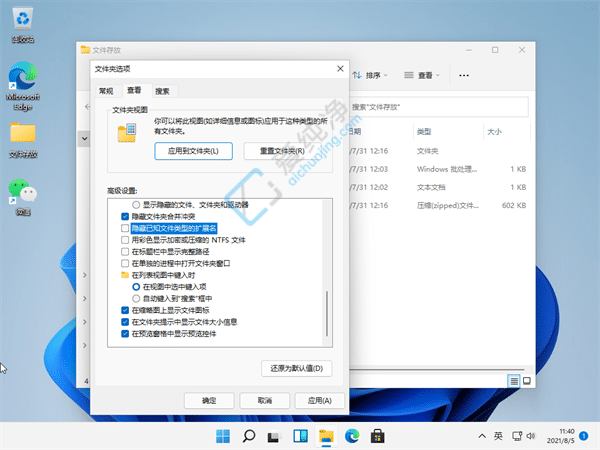600x450 pixels.
Task: Open Microsoft Store from taskbar
Action: click(x=377, y=436)
